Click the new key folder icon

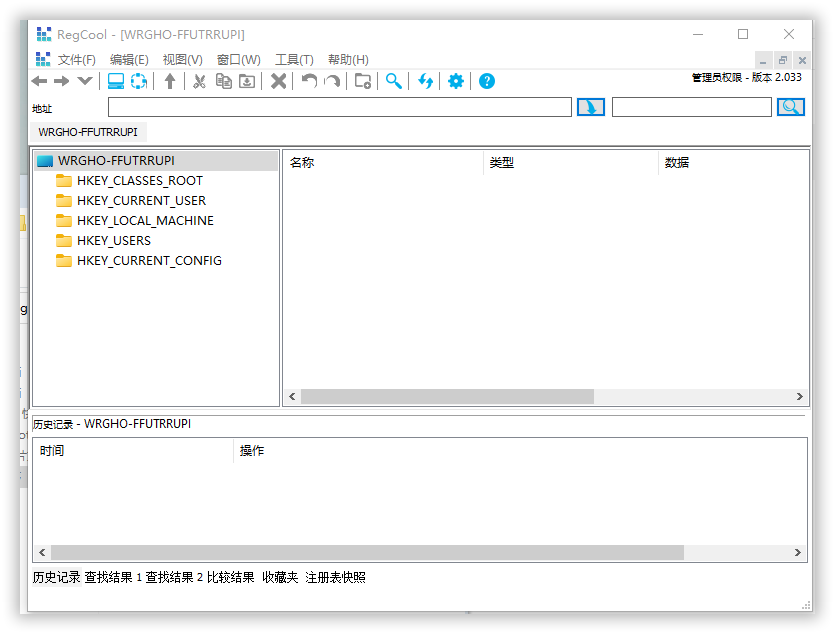(363, 81)
